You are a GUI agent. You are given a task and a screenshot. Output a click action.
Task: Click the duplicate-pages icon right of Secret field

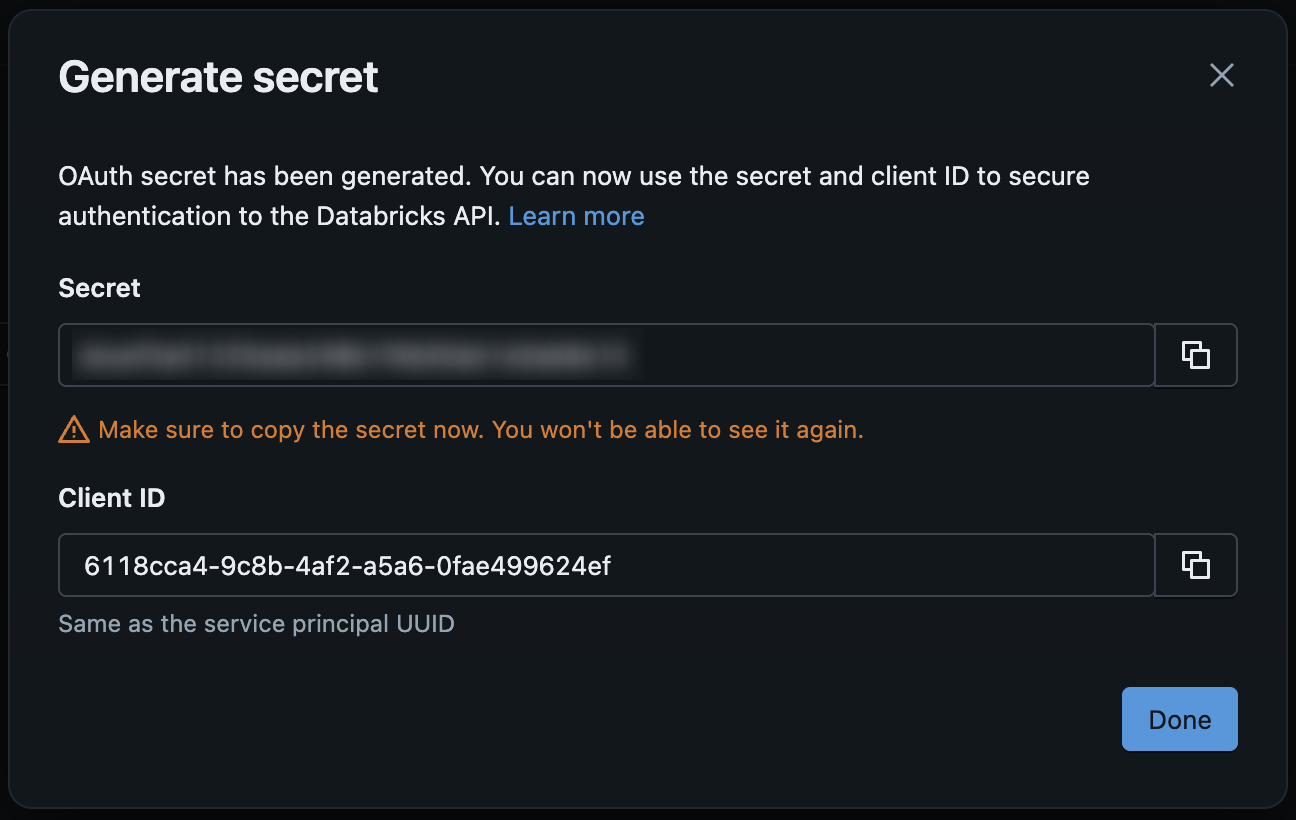[1196, 355]
